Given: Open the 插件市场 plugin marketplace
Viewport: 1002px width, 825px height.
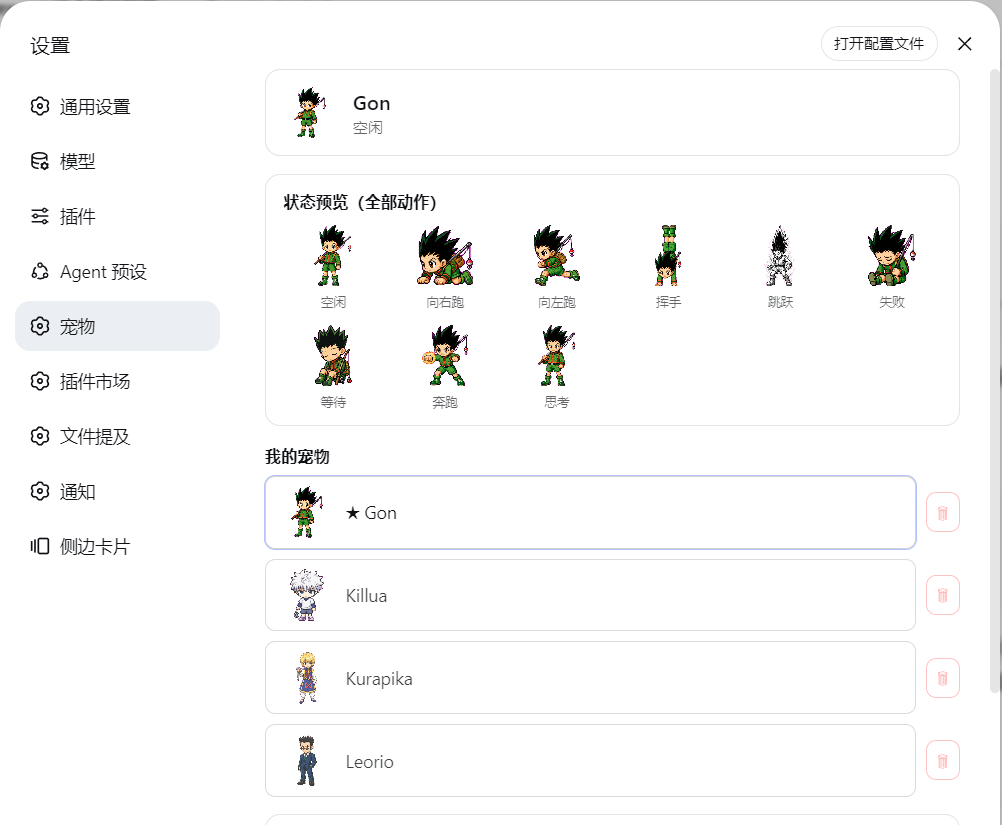Looking at the screenshot, I should [117, 382].
